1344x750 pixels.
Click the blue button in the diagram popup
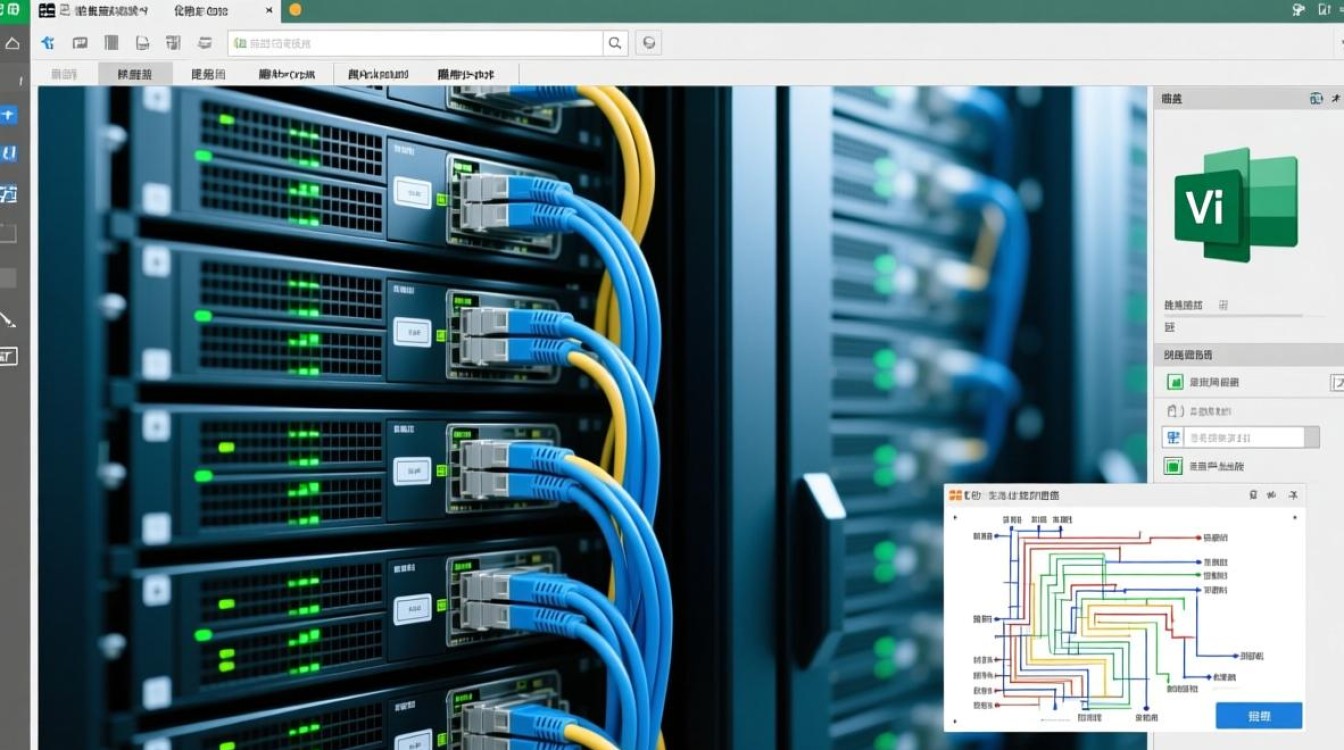pyautogui.click(x=1258, y=716)
